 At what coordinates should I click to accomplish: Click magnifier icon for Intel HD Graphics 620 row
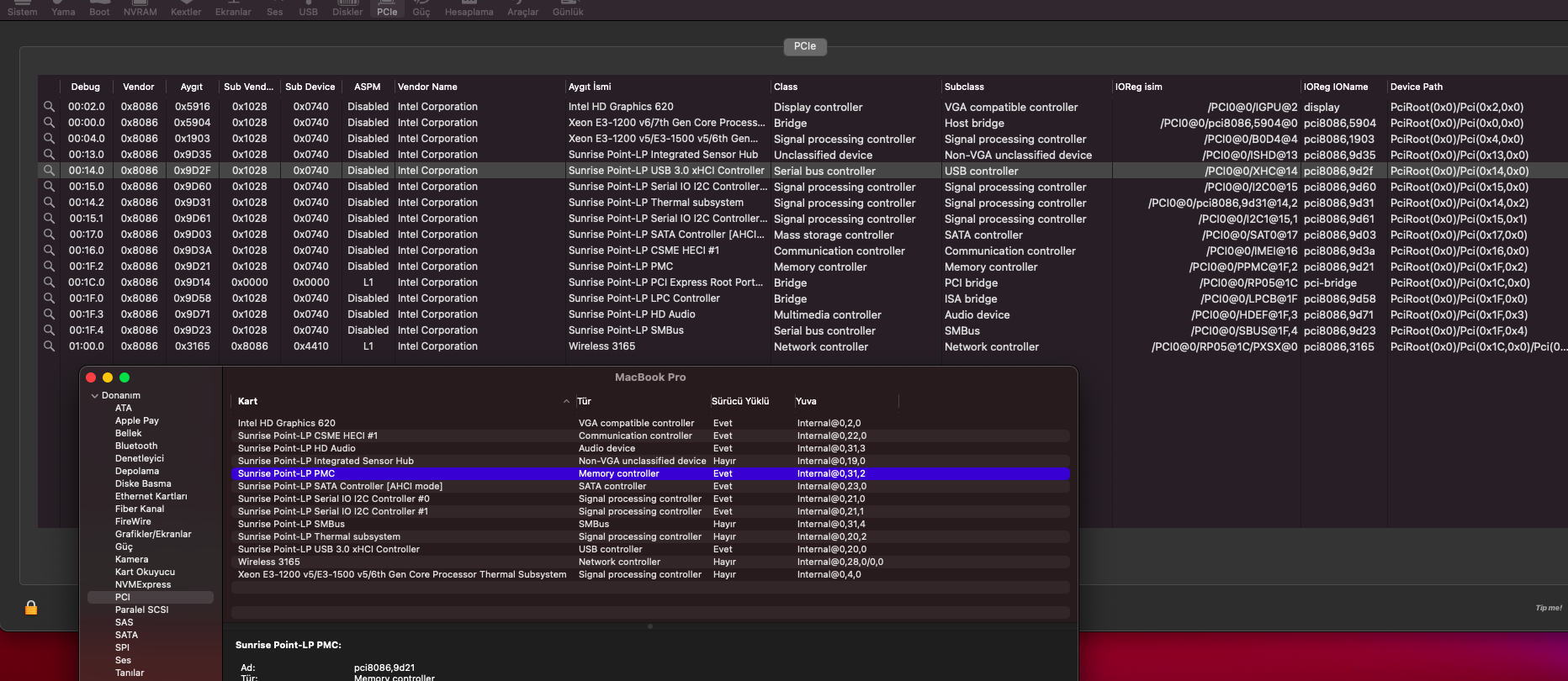pos(49,107)
